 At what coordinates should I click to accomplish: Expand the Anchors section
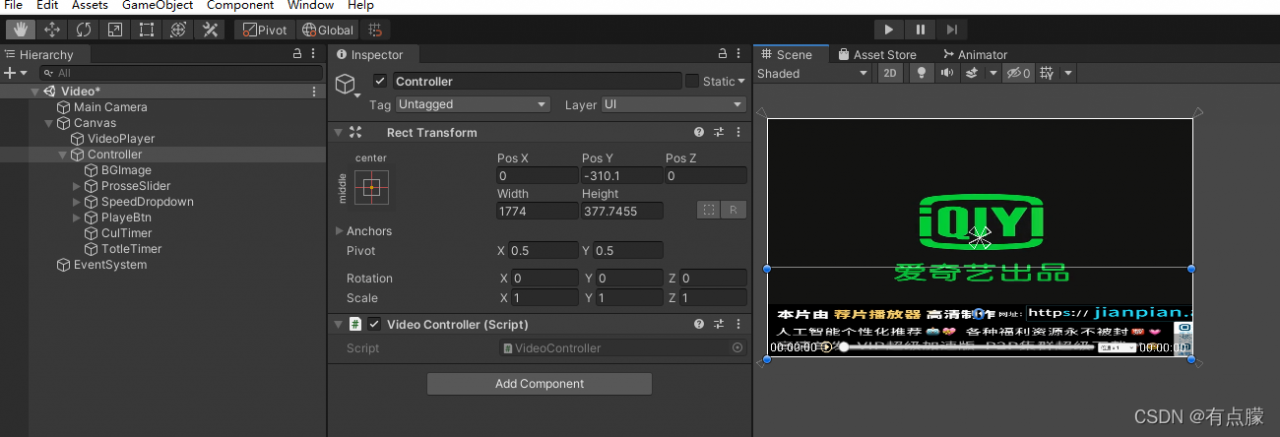tap(339, 231)
